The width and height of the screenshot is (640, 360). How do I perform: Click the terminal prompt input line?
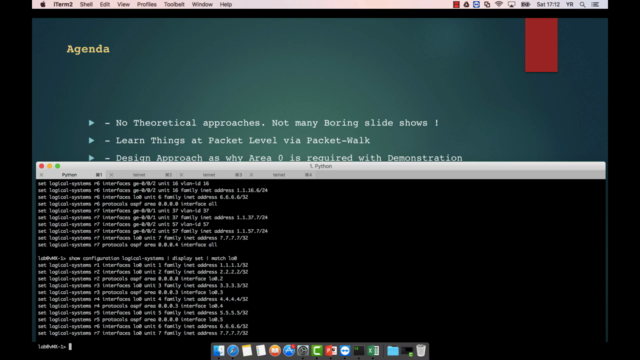point(55,347)
